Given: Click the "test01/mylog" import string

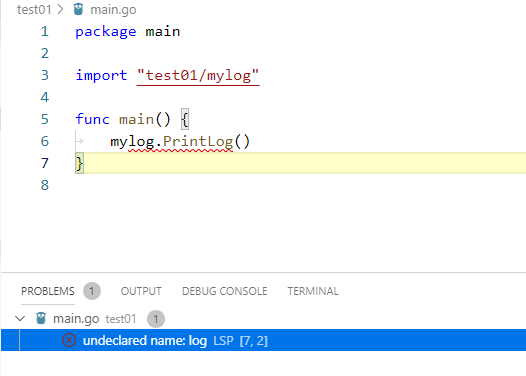Looking at the screenshot, I should click(198, 75).
